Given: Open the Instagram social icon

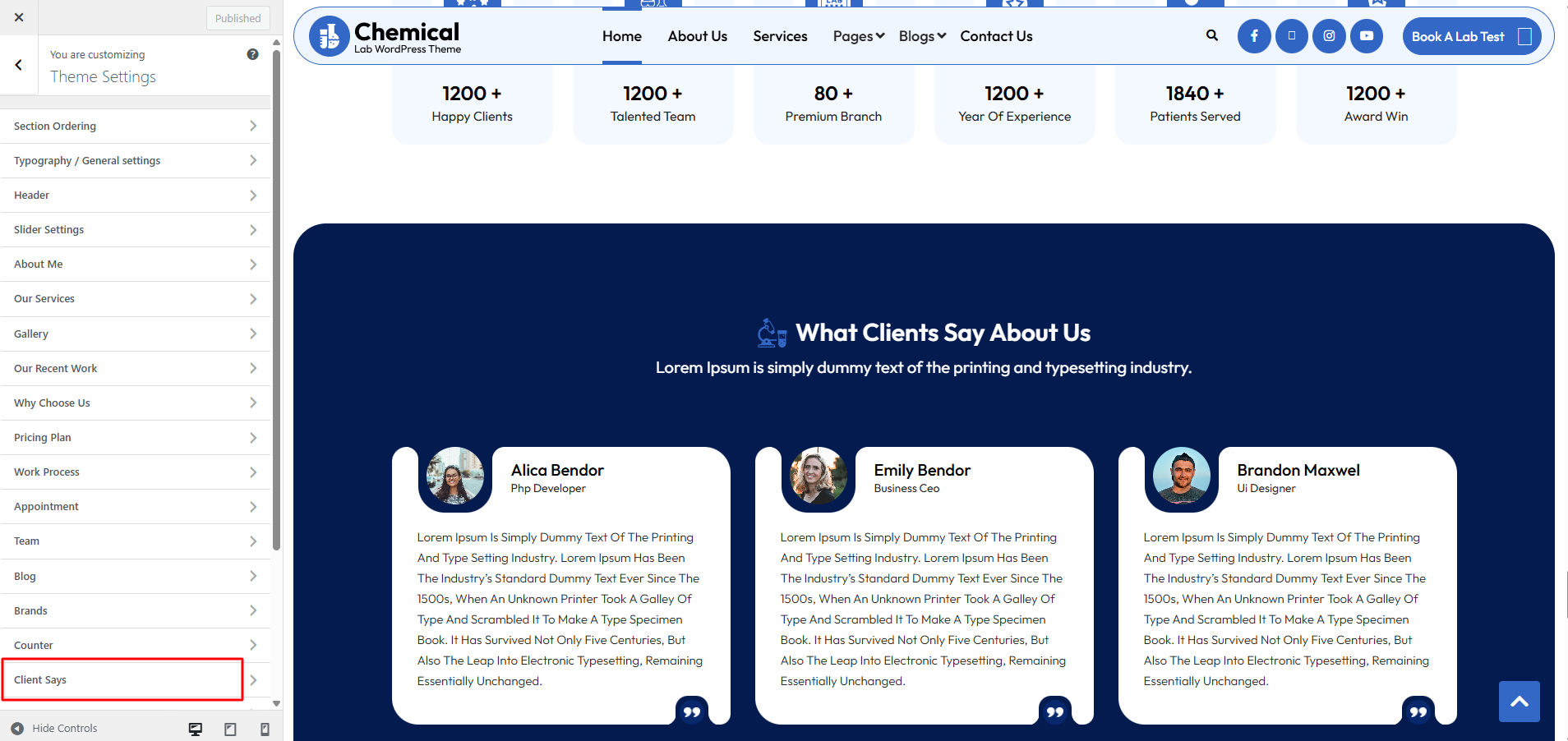Looking at the screenshot, I should click(x=1329, y=36).
